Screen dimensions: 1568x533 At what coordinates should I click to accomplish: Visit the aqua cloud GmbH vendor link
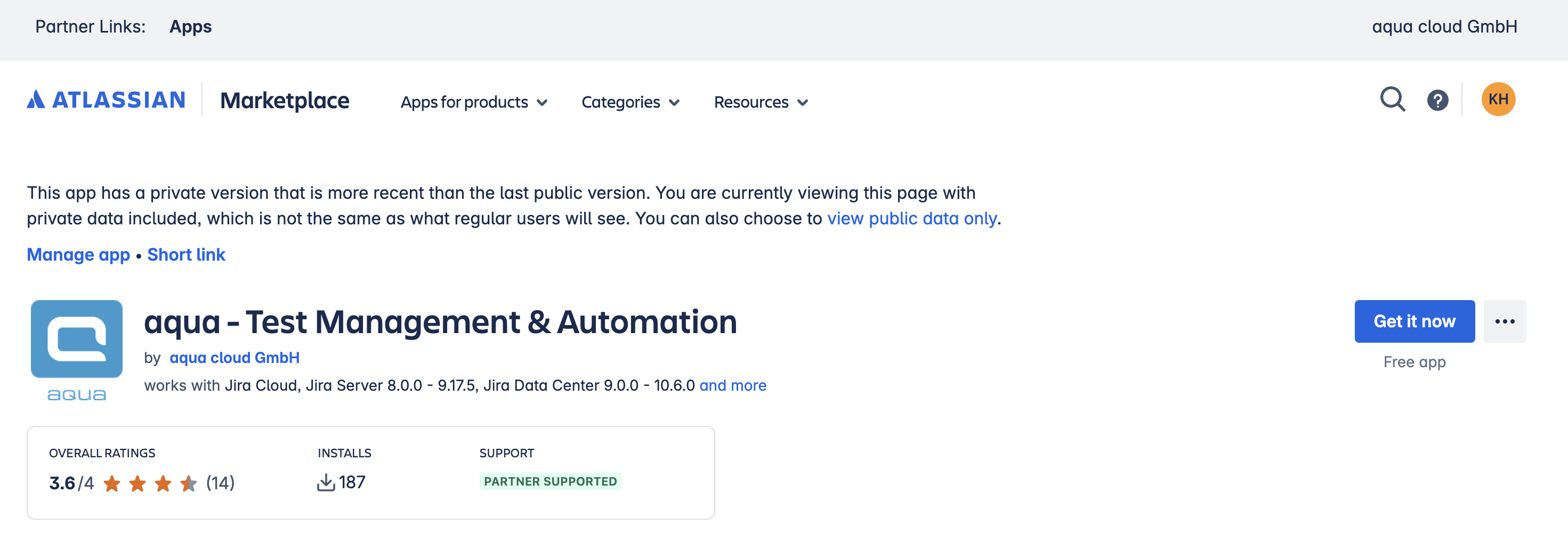point(235,358)
